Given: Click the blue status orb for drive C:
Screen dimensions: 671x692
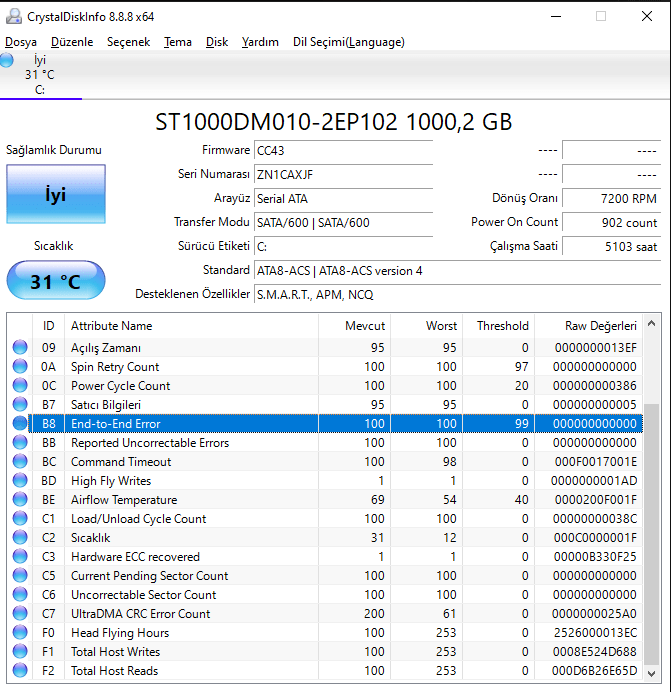Looking at the screenshot, I should pyautogui.click(x=6, y=60).
